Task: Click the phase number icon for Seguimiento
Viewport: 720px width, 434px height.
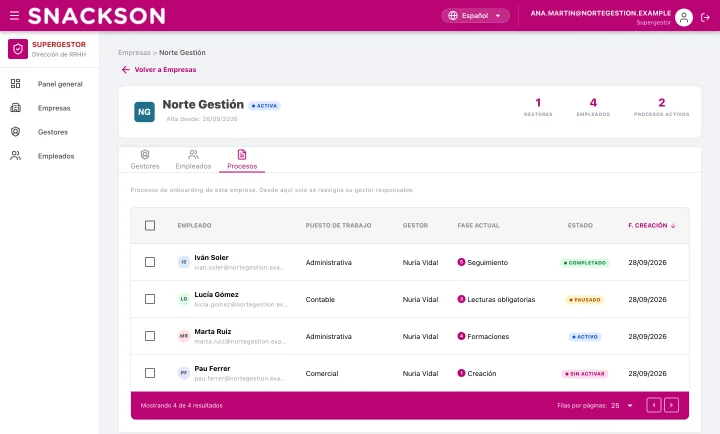Action: [x=461, y=262]
